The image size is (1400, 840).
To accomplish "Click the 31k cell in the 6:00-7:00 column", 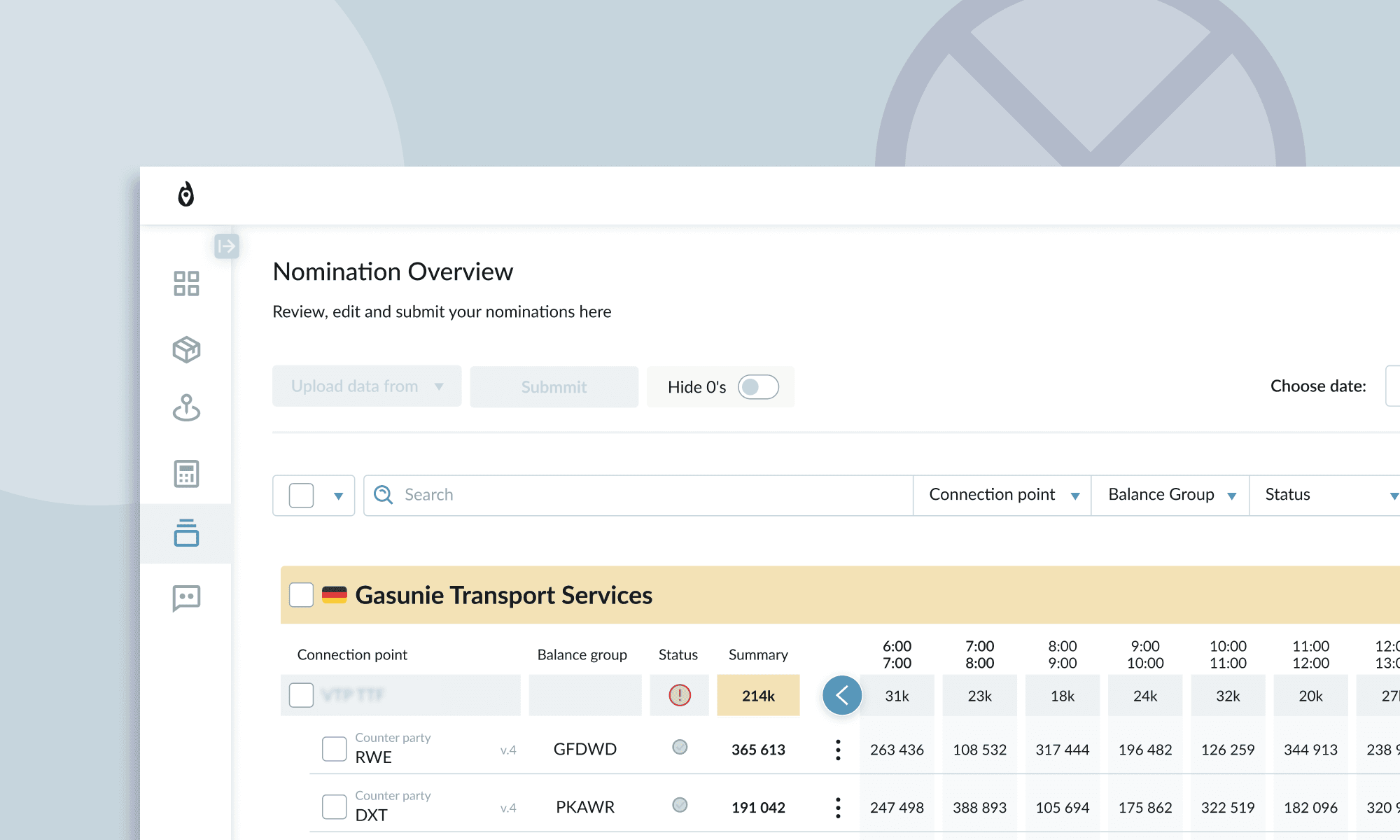I will click(x=897, y=696).
